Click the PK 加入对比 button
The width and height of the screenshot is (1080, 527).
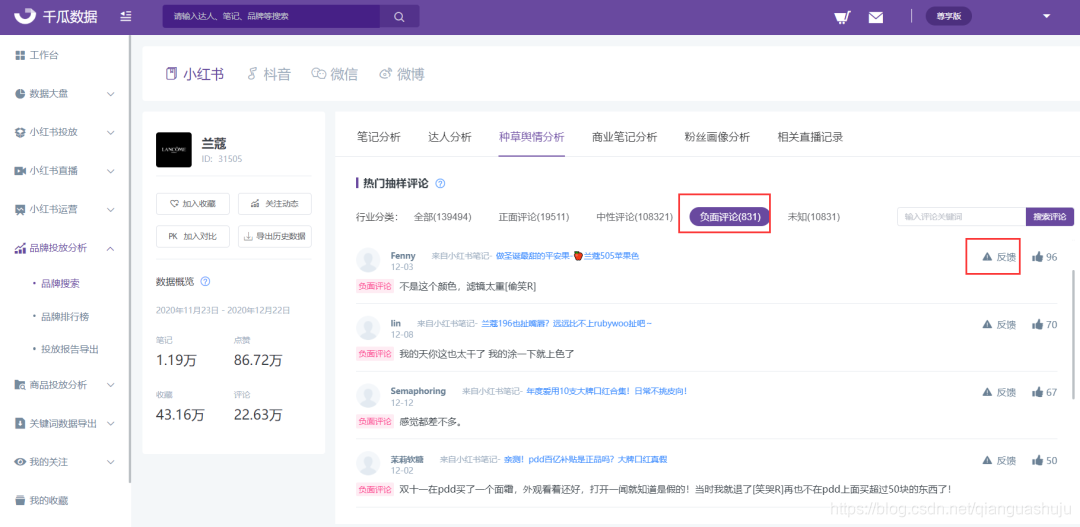point(192,236)
